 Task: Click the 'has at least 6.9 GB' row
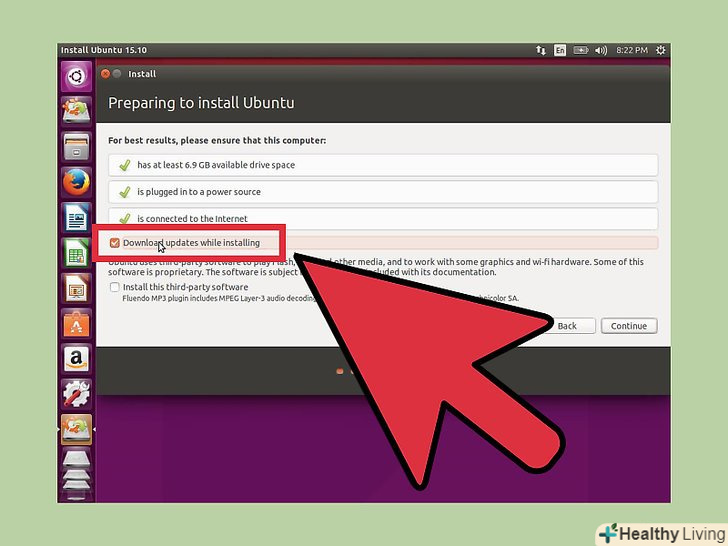coord(383,165)
